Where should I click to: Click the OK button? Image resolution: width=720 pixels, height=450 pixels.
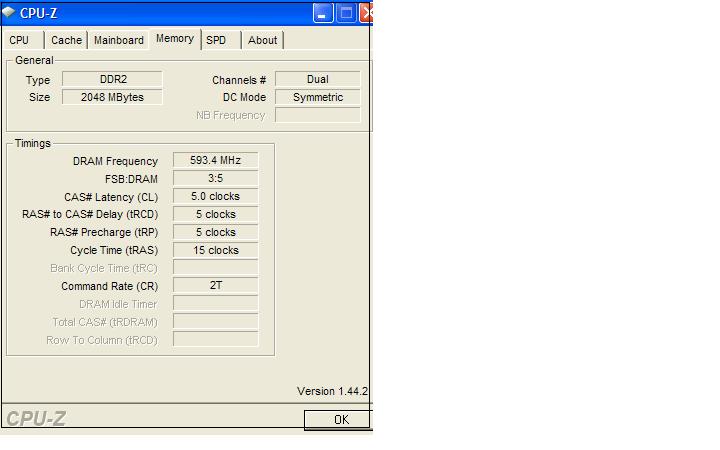coord(338,420)
